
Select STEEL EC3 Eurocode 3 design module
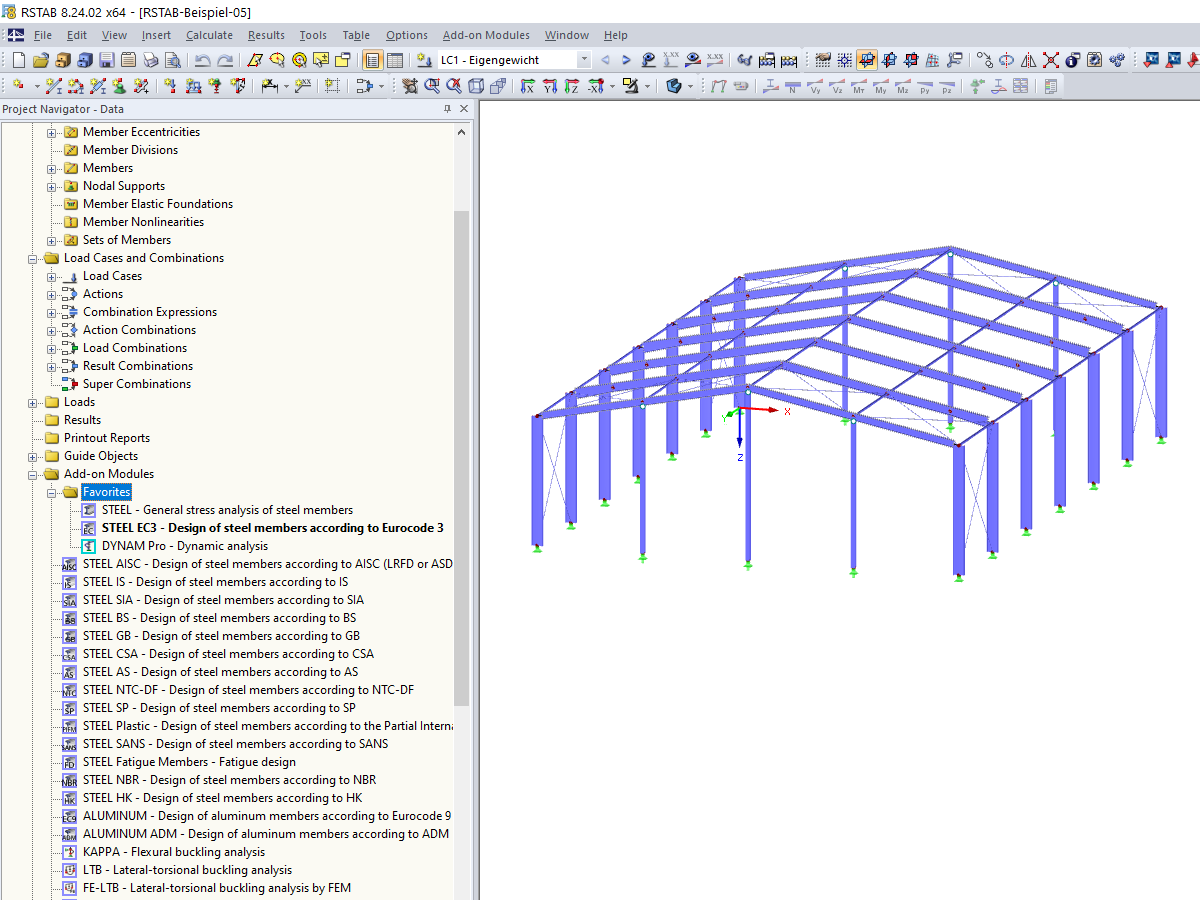point(272,528)
